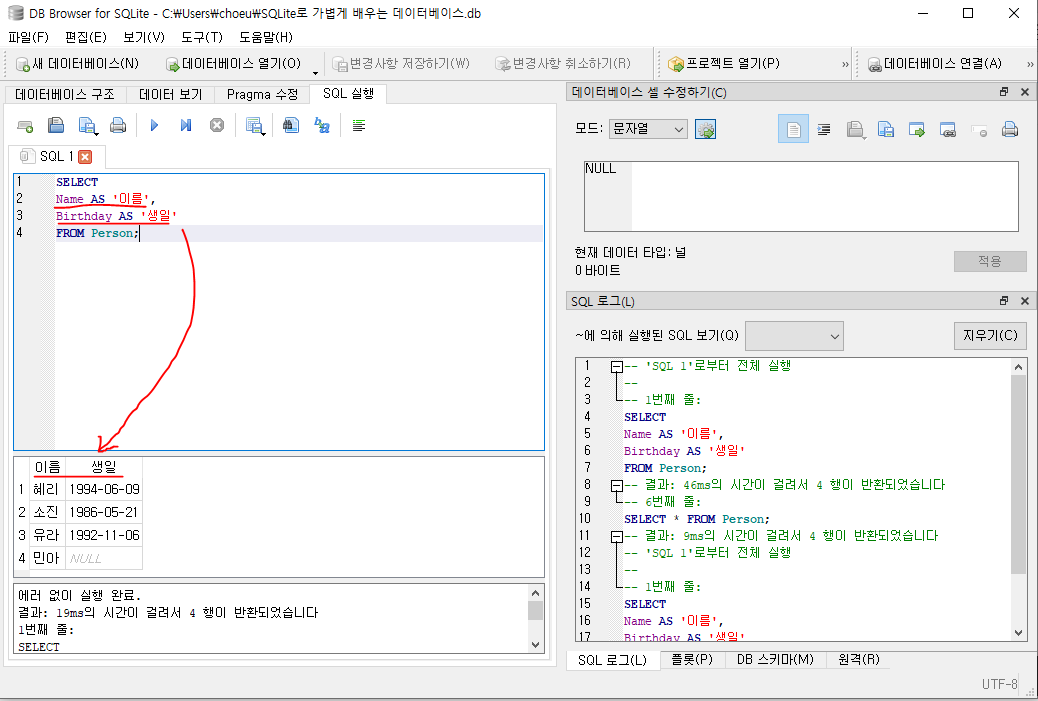1038x701 pixels.
Task: Print the SQL editor contents
Action: point(118,125)
